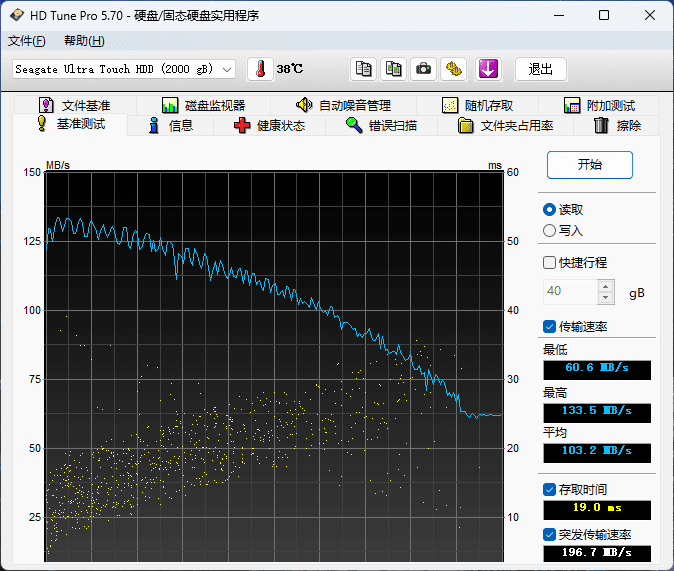
Task: Click the copy text to clipboard icon
Action: (x=364, y=69)
